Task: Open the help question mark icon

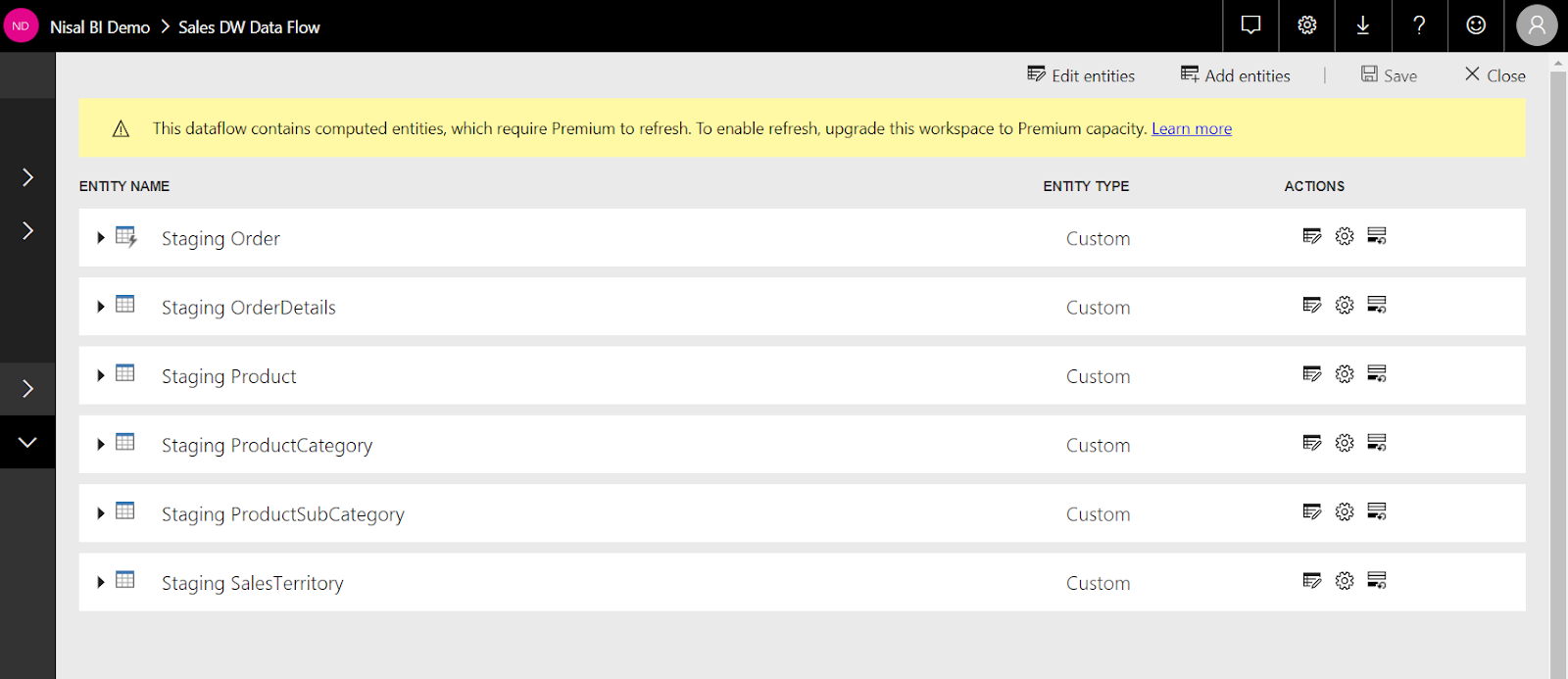Action: [1419, 25]
